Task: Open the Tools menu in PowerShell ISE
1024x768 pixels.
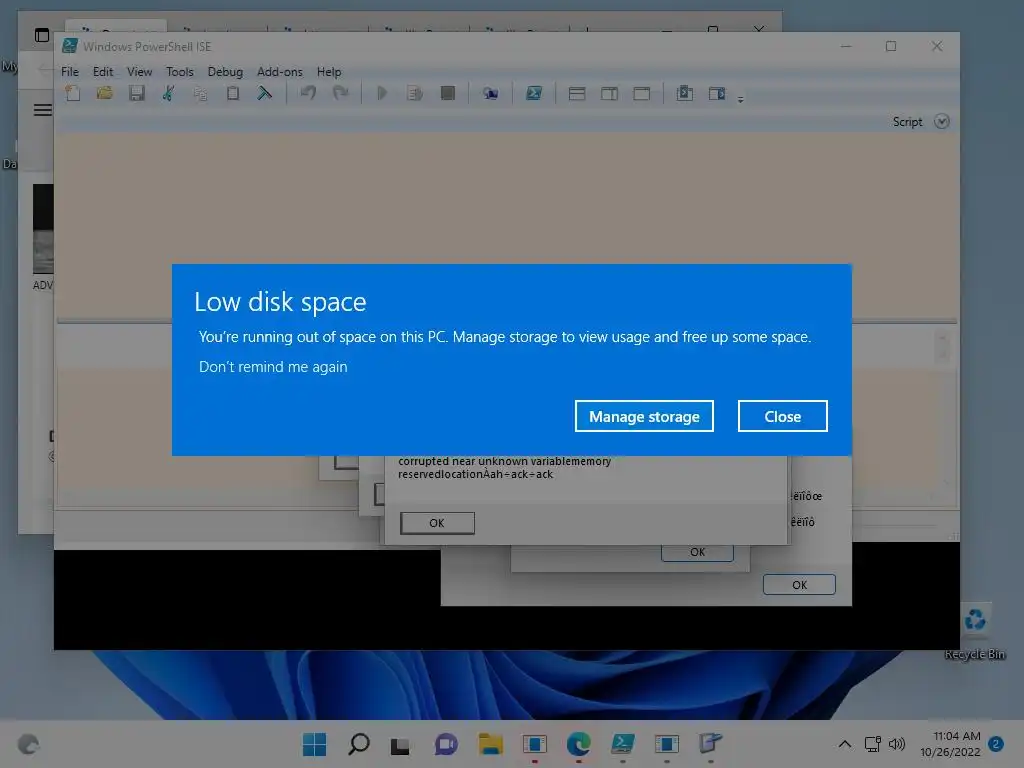Action: pyautogui.click(x=180, y=72)
